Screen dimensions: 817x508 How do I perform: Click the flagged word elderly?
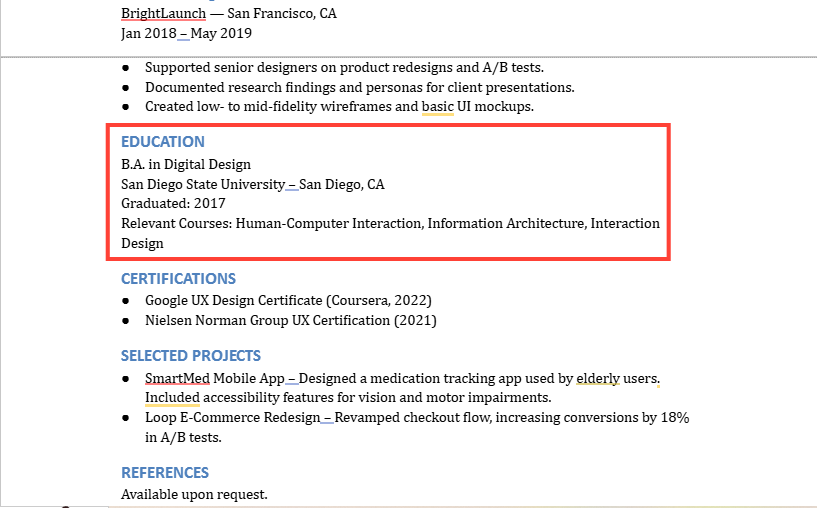[x=598, y=378]
